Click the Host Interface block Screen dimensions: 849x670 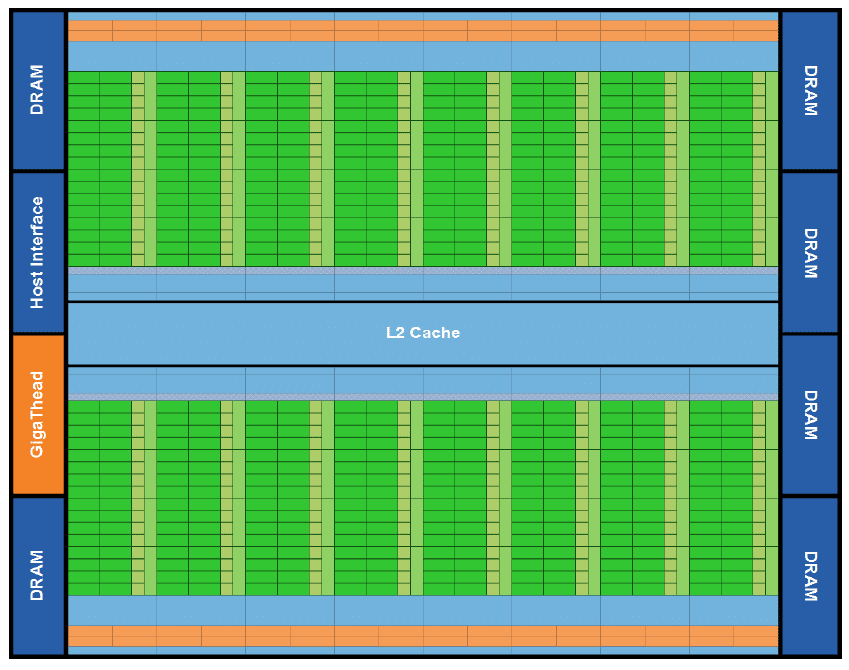coord(38,252)
